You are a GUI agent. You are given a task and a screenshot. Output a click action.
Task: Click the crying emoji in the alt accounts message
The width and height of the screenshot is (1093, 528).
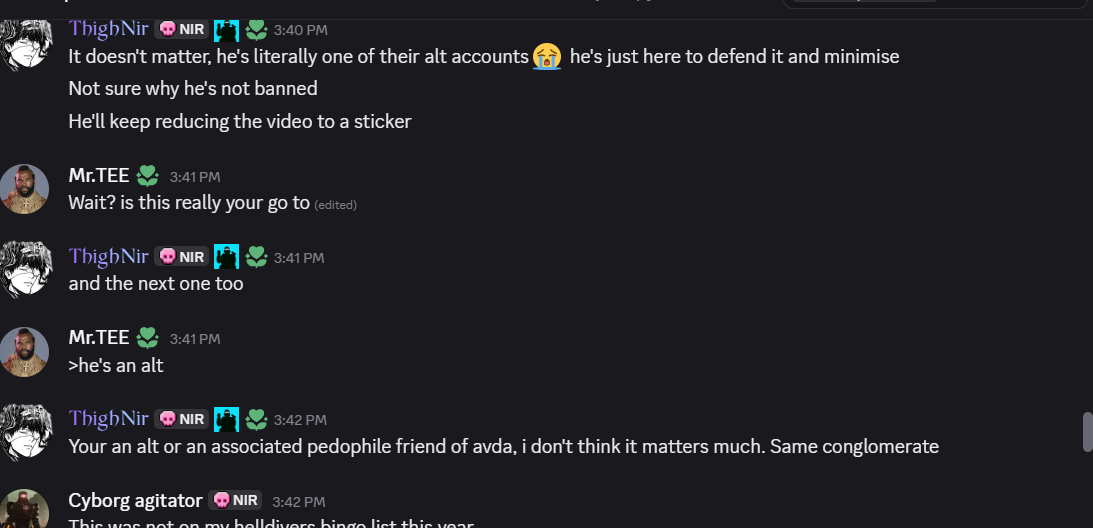pos(547,56)
